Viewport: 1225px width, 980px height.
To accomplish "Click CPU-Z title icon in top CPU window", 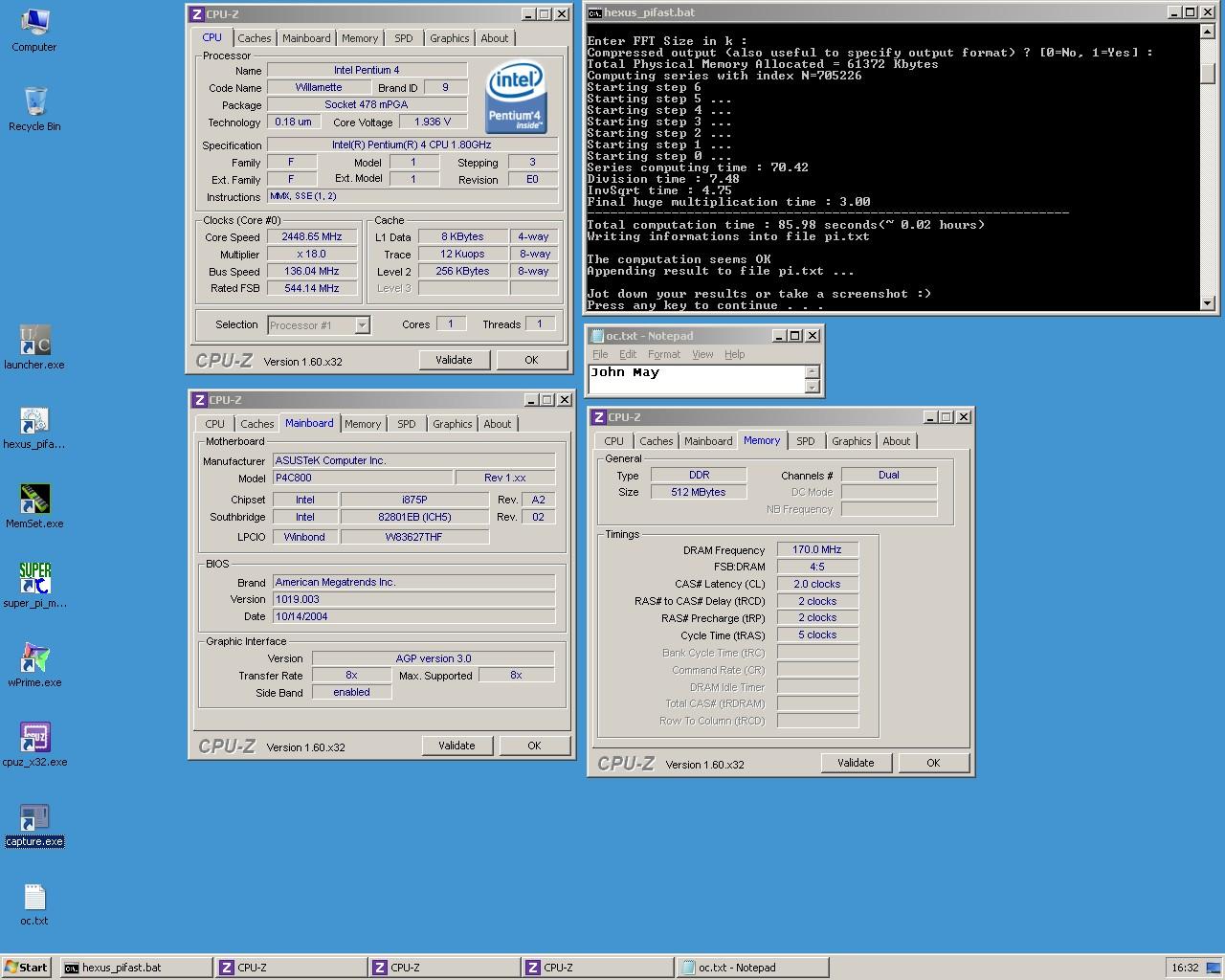I will (197, 14).
